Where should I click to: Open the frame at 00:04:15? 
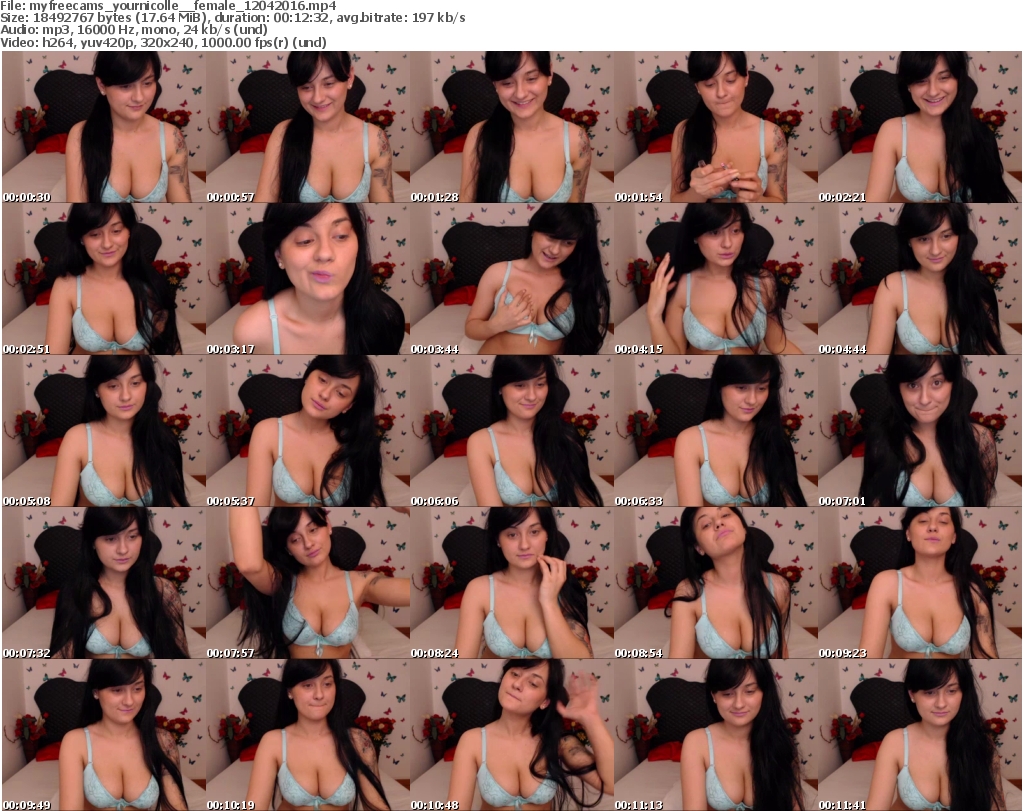pyautogui.click(x=716, y=279)
